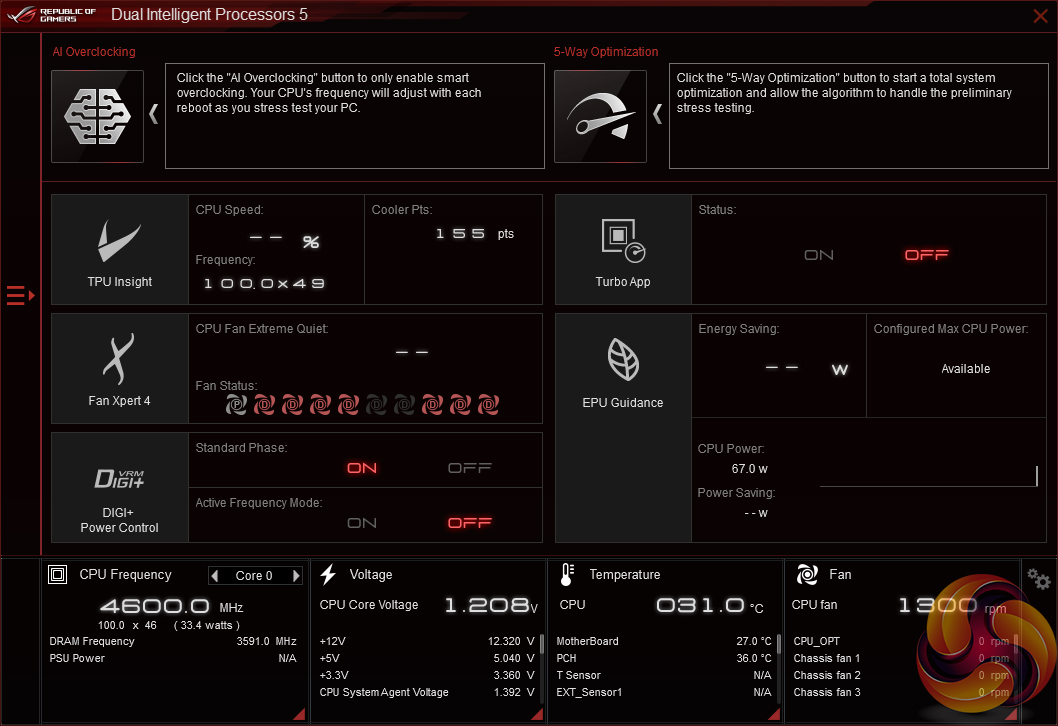
Task: Click the Voltage panel scrollbar
Action: (541, 645)
